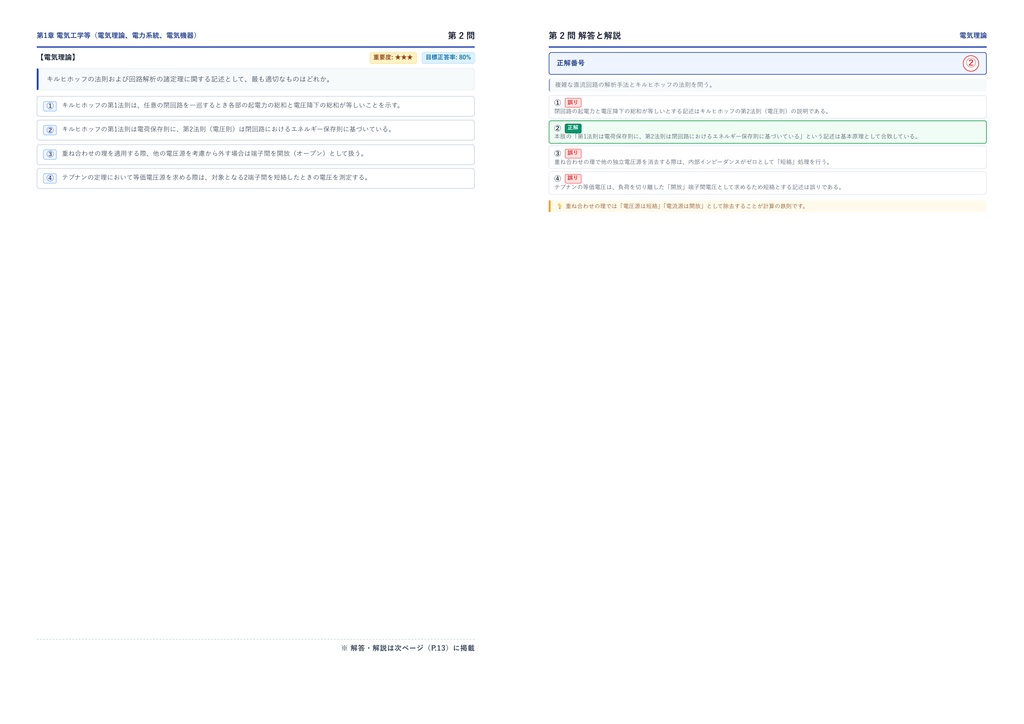Click the circled number ② of the second answer option

pos(50,130)
